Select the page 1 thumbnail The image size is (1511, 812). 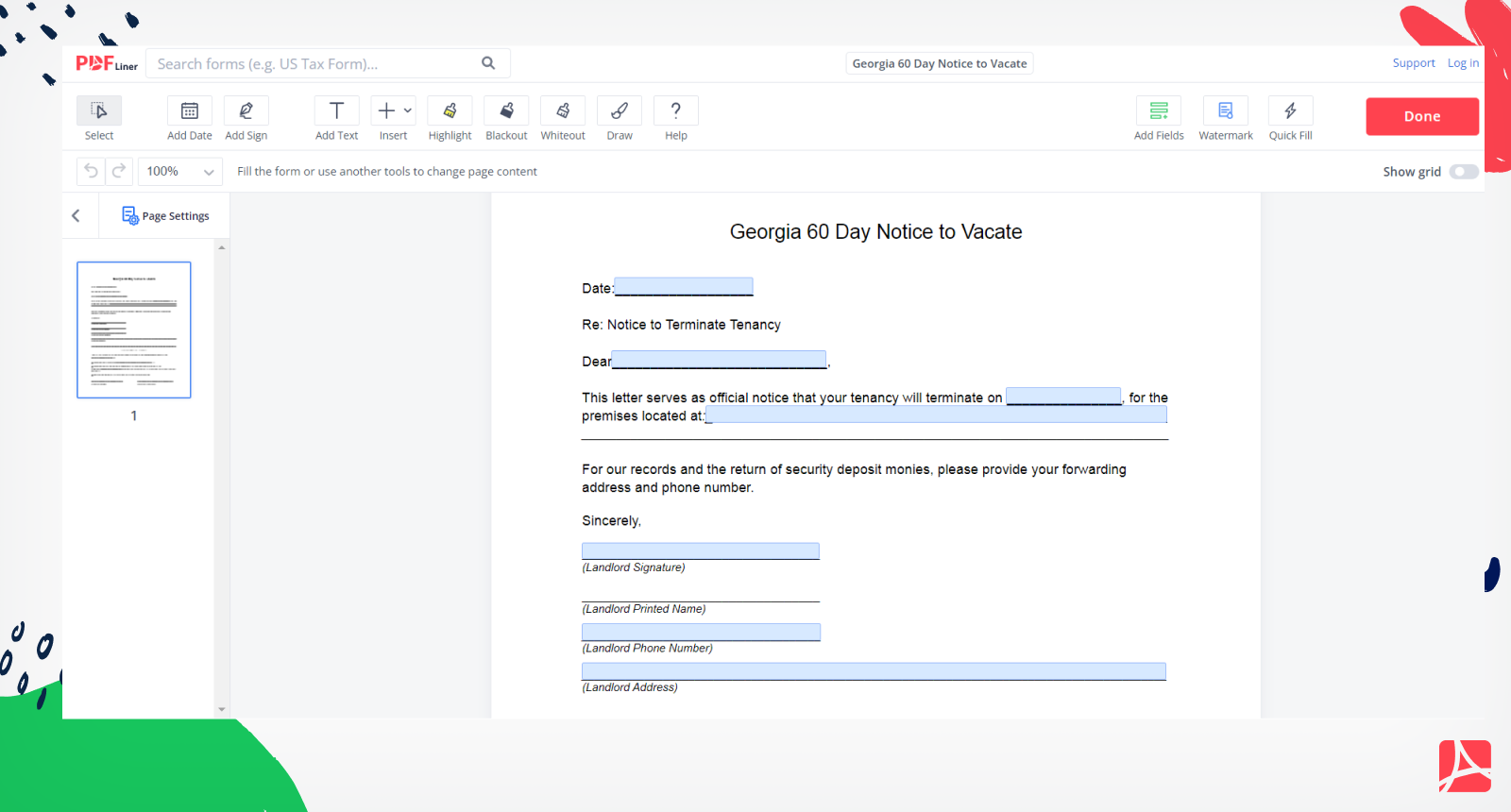tap(134, 330)
